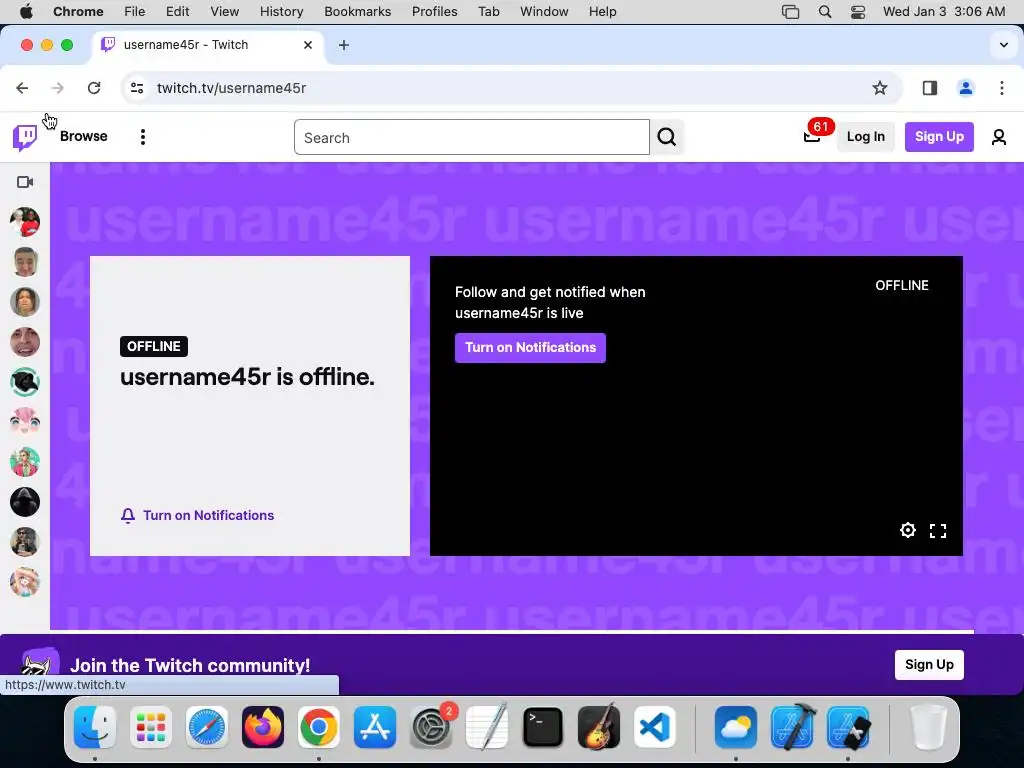Launch Firefox from the dock
1024x768 pixels.
coord(263,727)
